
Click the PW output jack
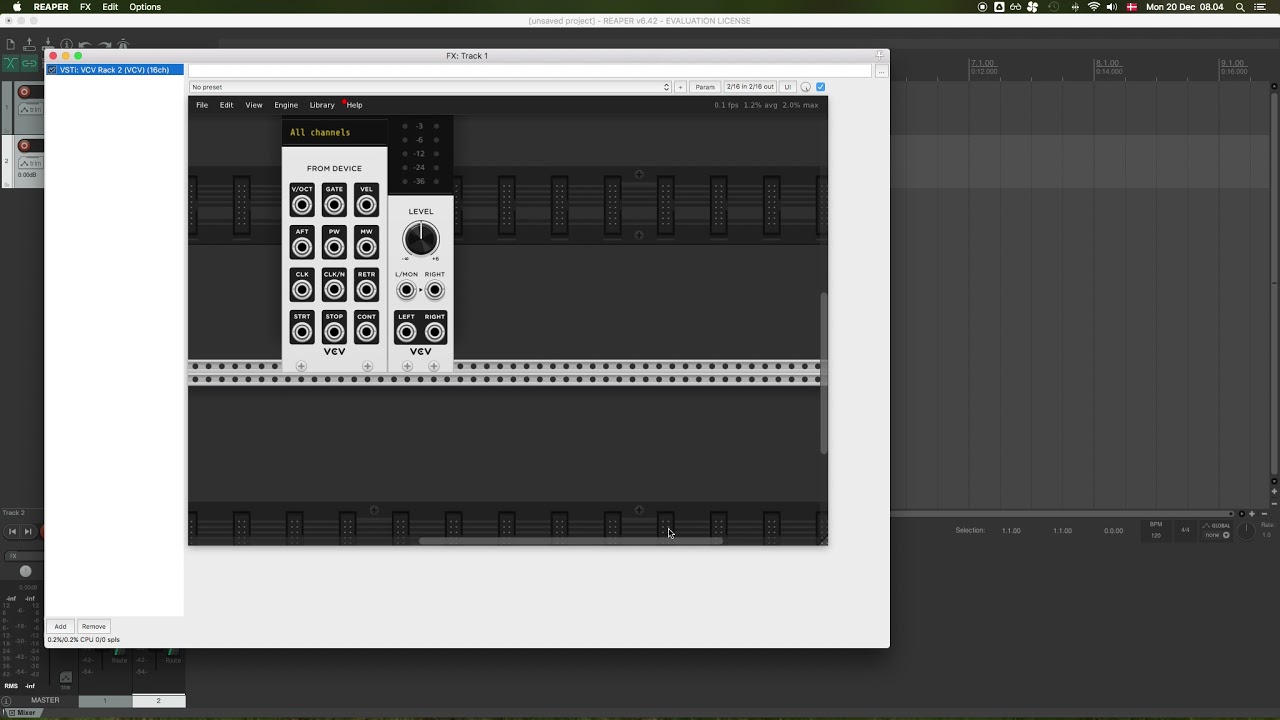tap(334, 247)
